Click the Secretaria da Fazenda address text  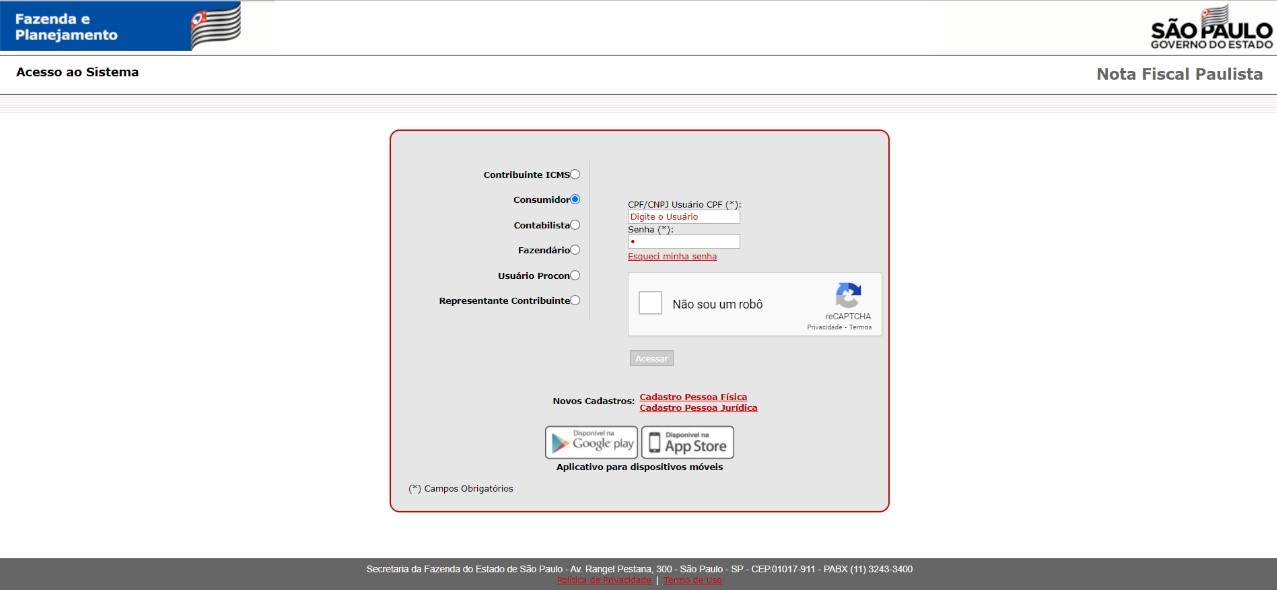[x=639, y=569]
